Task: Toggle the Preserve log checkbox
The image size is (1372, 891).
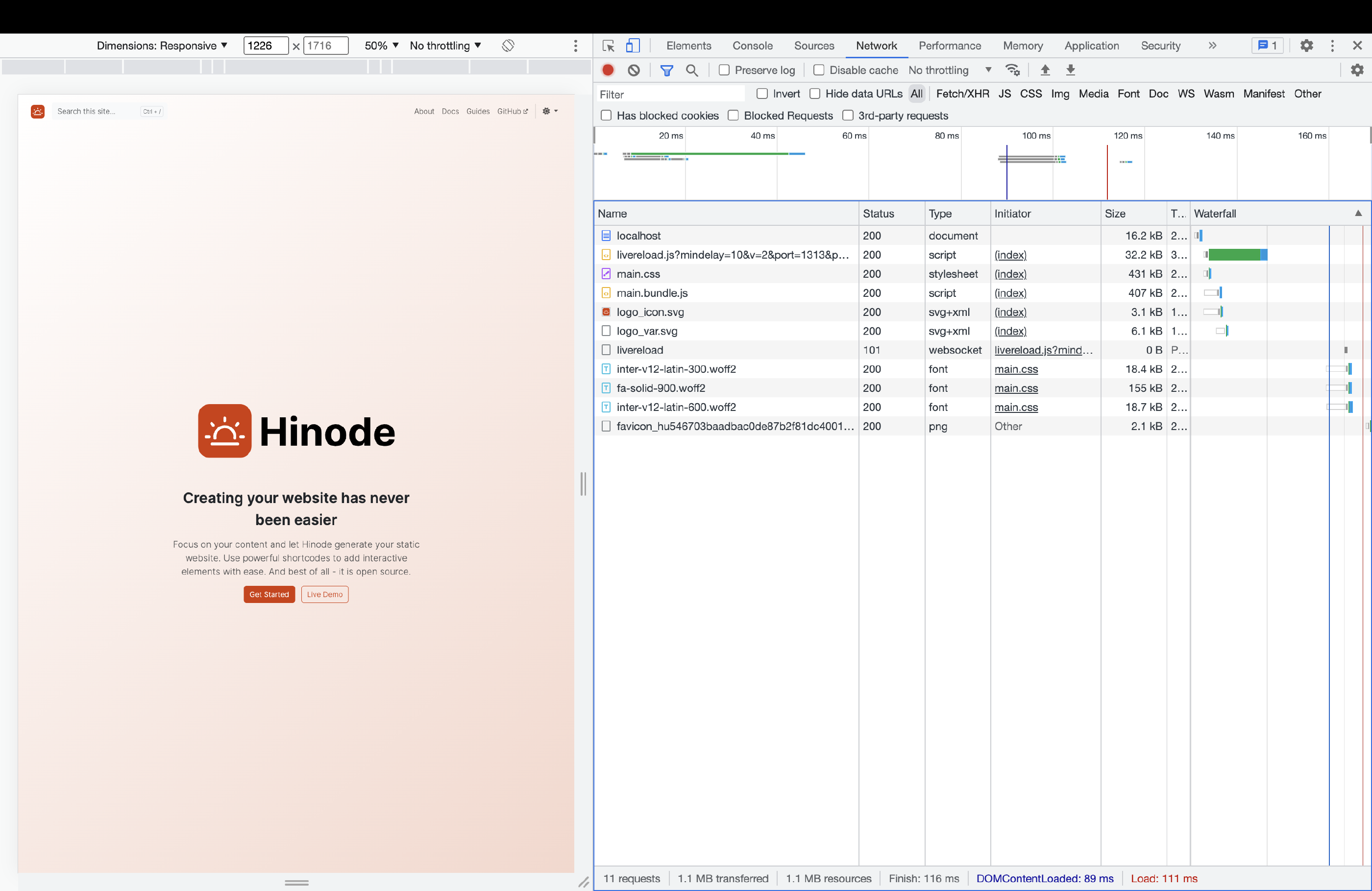Action: point(723,70)
